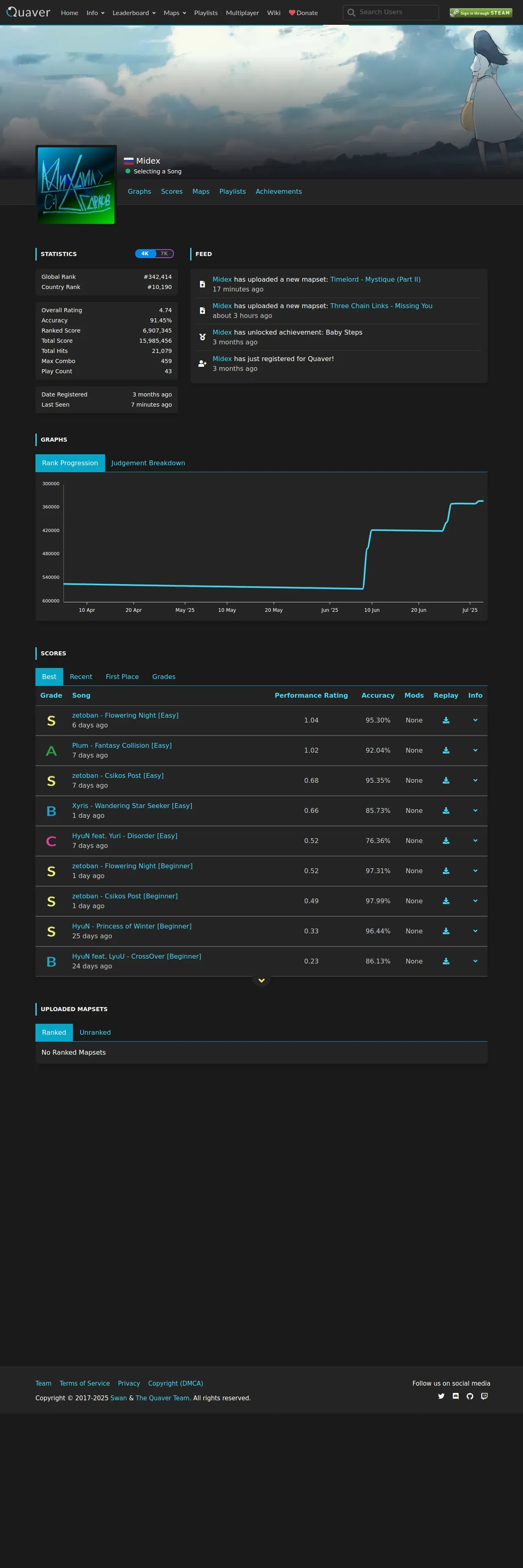Click the magnifier icon in the search box
Screen dimensions: 523x1568
[351, 12]
